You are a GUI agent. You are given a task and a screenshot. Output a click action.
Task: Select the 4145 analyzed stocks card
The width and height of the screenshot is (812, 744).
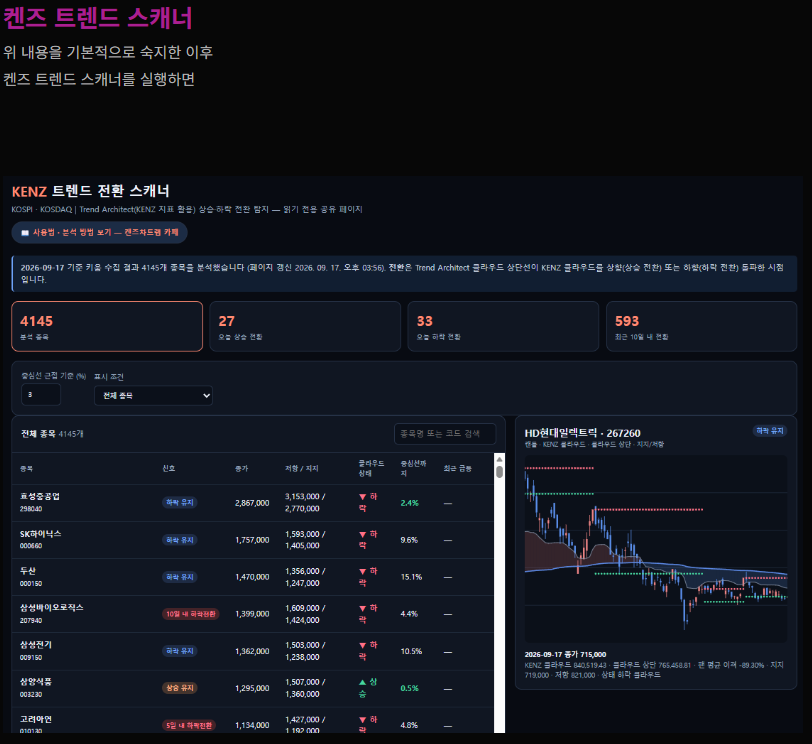tap(107, 326)
